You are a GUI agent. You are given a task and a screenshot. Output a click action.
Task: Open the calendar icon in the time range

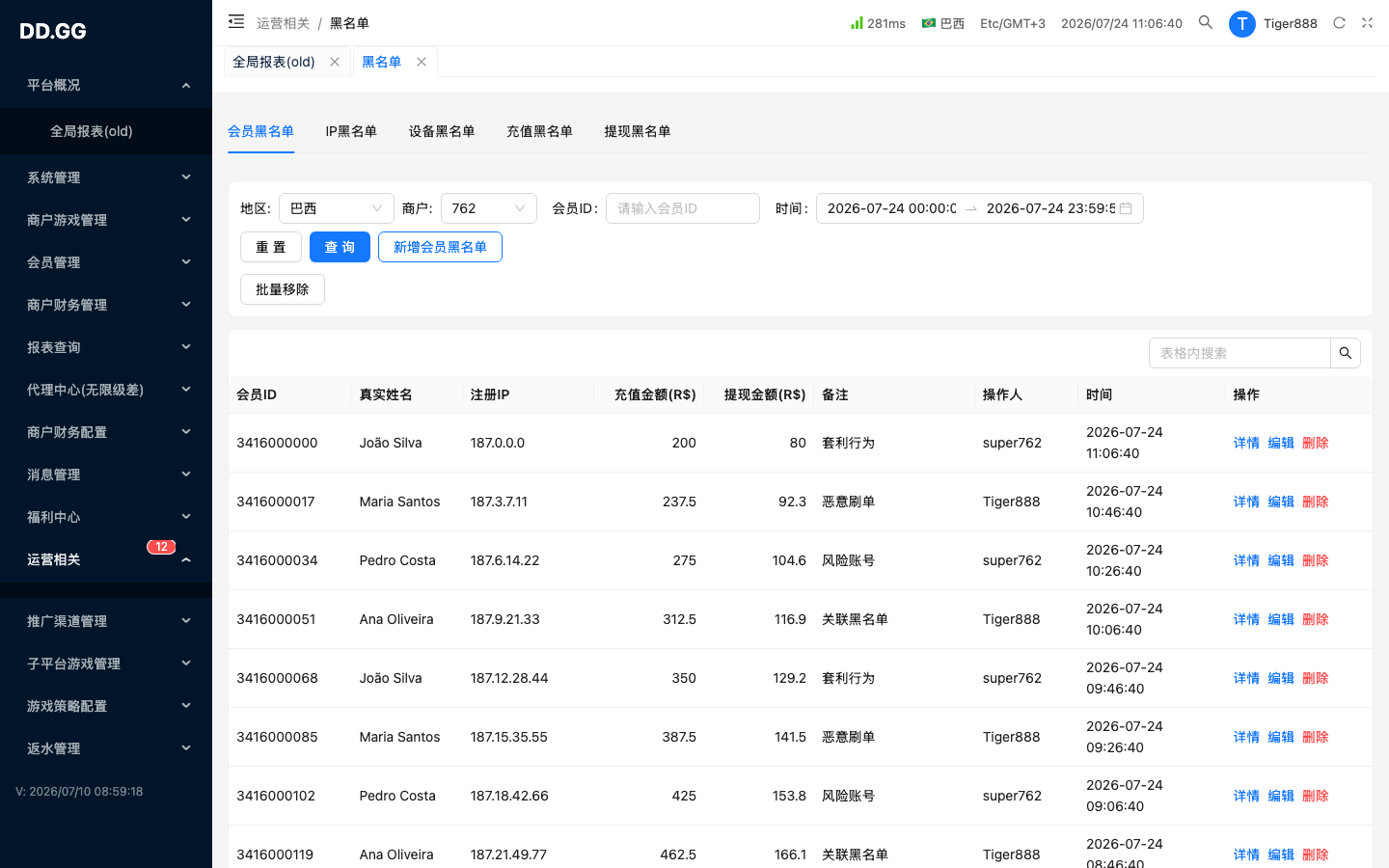[1126, 208]
